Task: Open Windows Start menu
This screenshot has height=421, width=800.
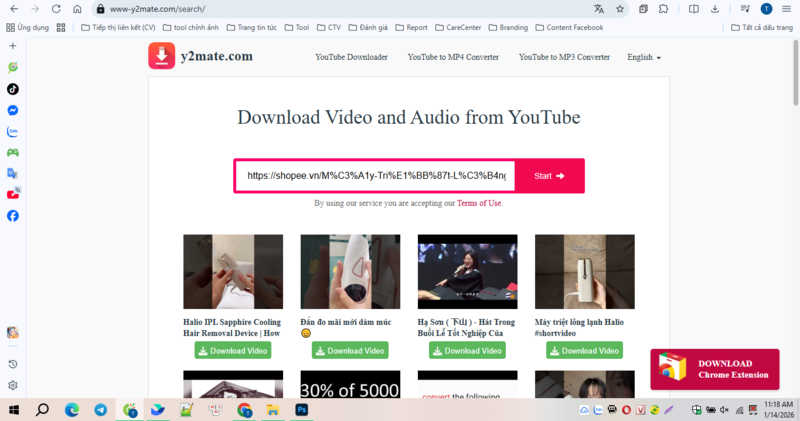Action: click(x=14, y=410)
